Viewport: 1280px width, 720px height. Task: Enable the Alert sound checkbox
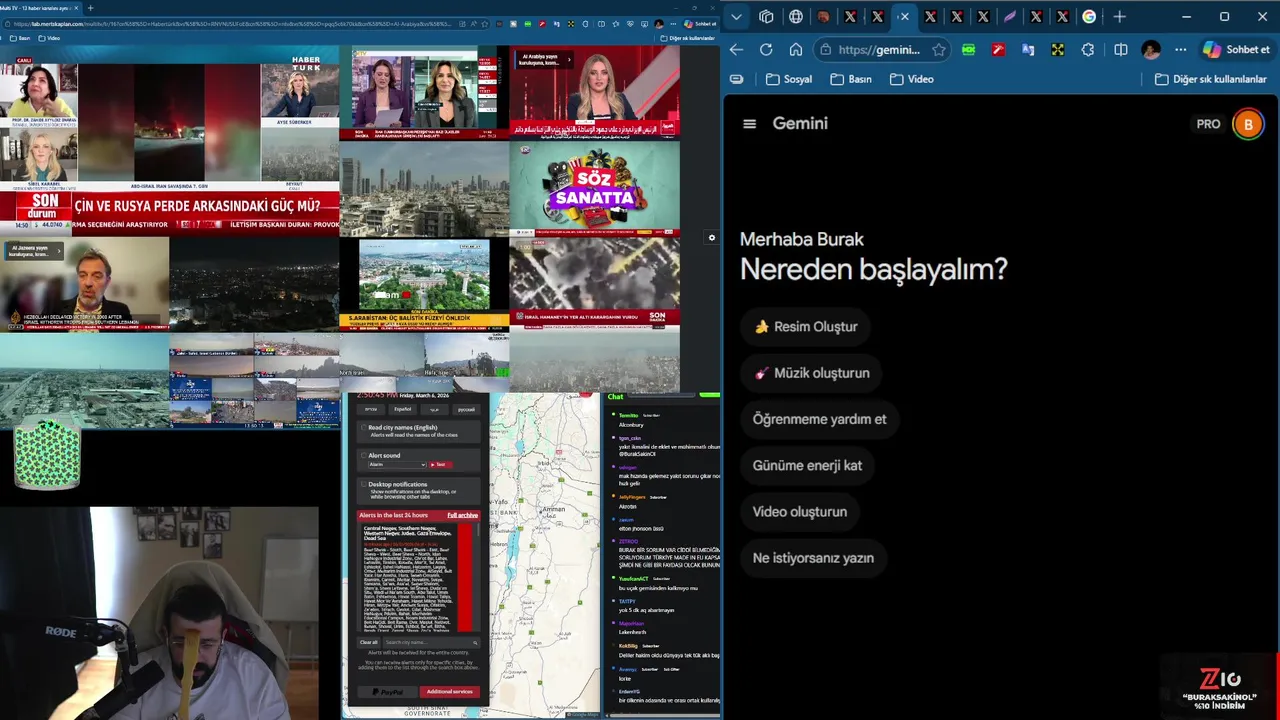(363, 456)
